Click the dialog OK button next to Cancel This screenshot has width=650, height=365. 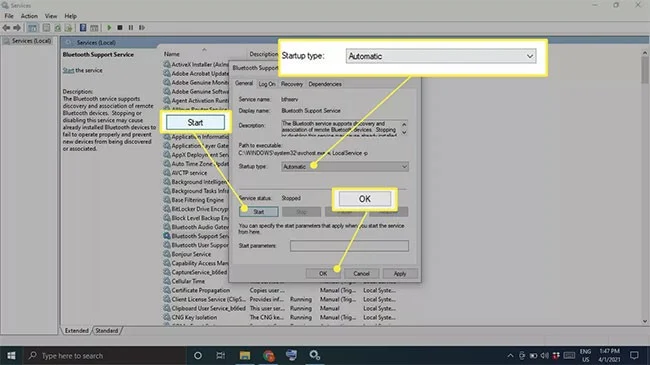[323, 273]
